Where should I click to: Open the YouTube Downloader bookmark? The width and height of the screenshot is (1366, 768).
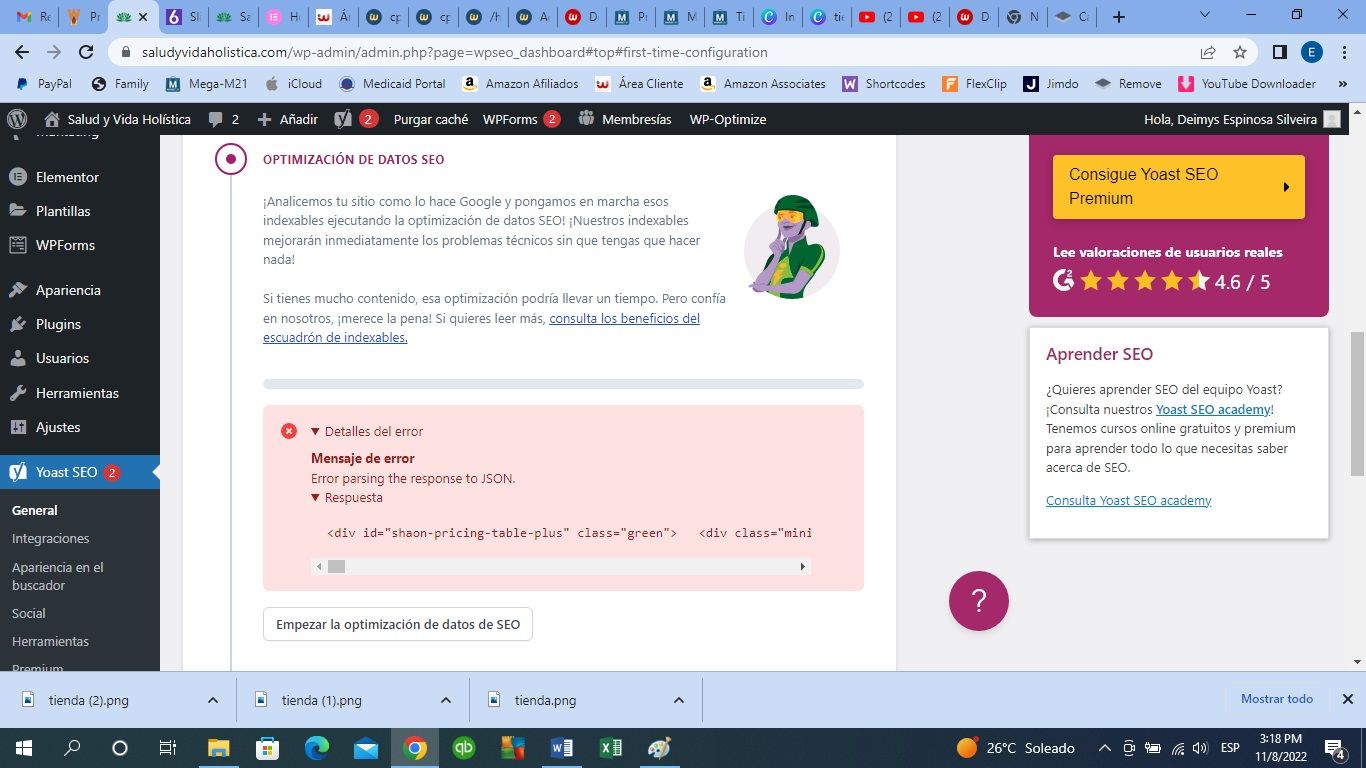point(1247,84)
